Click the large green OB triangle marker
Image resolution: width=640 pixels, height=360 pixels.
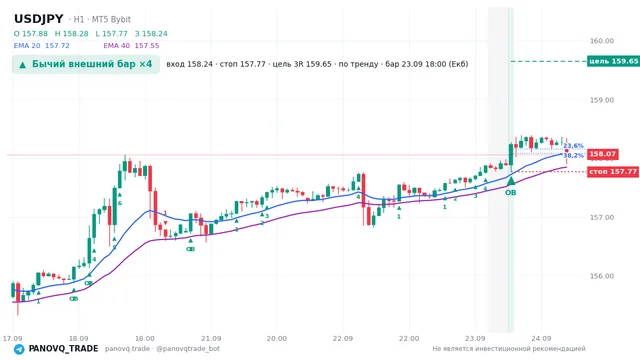coord(511,180)
